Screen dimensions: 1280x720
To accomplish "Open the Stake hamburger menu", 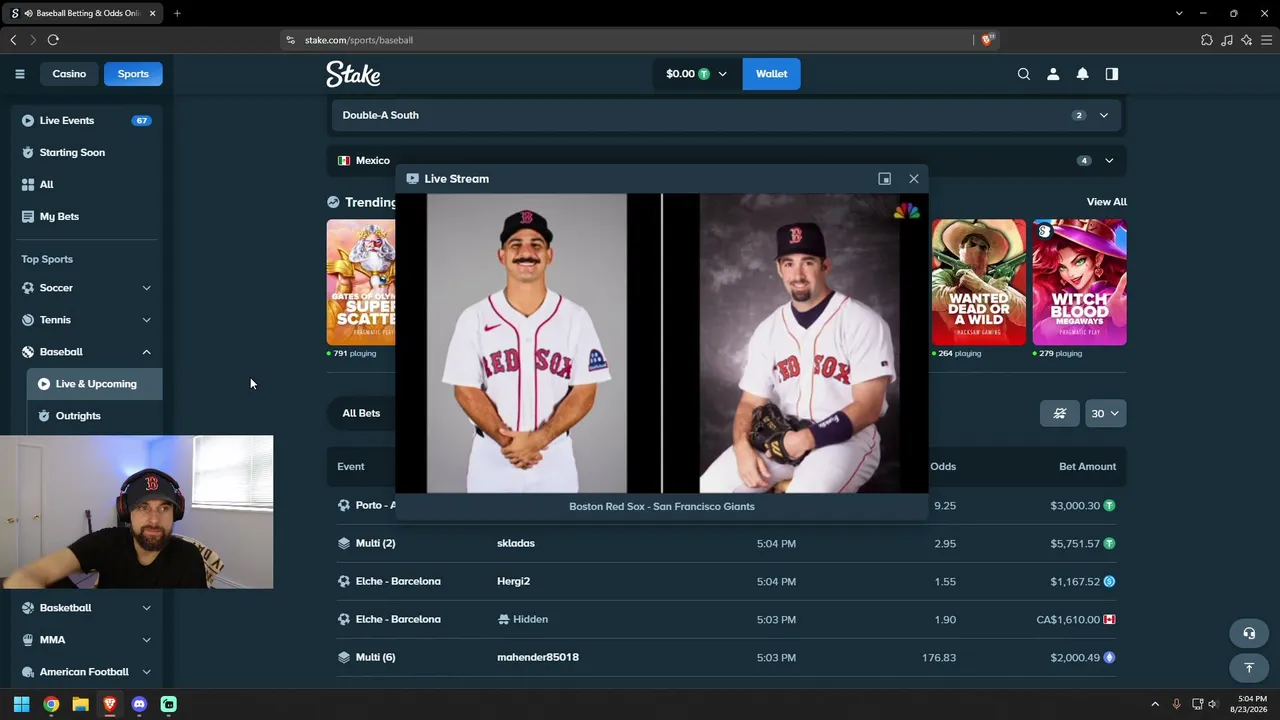I will (19, 74).
